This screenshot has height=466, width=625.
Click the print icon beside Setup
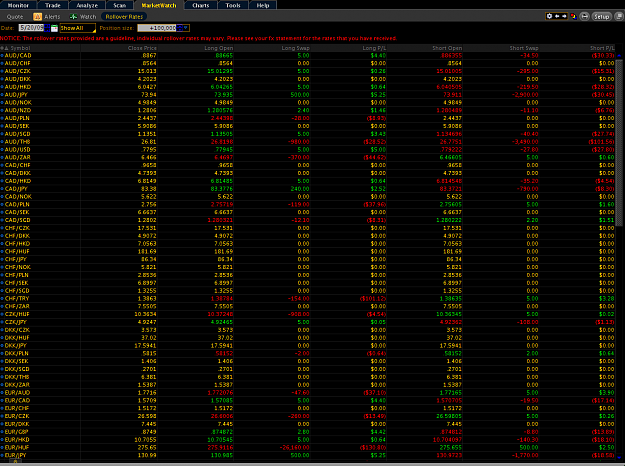[585, 16]
